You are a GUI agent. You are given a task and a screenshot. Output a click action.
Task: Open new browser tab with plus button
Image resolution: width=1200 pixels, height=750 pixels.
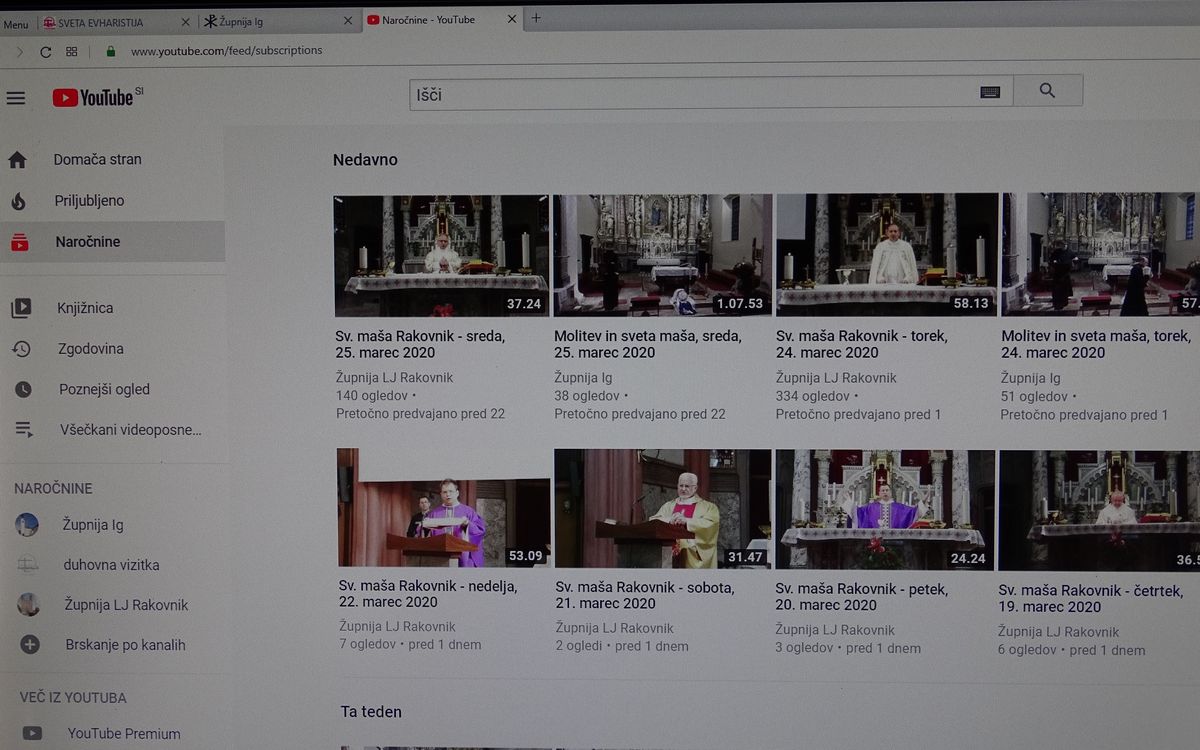point(536,18)
